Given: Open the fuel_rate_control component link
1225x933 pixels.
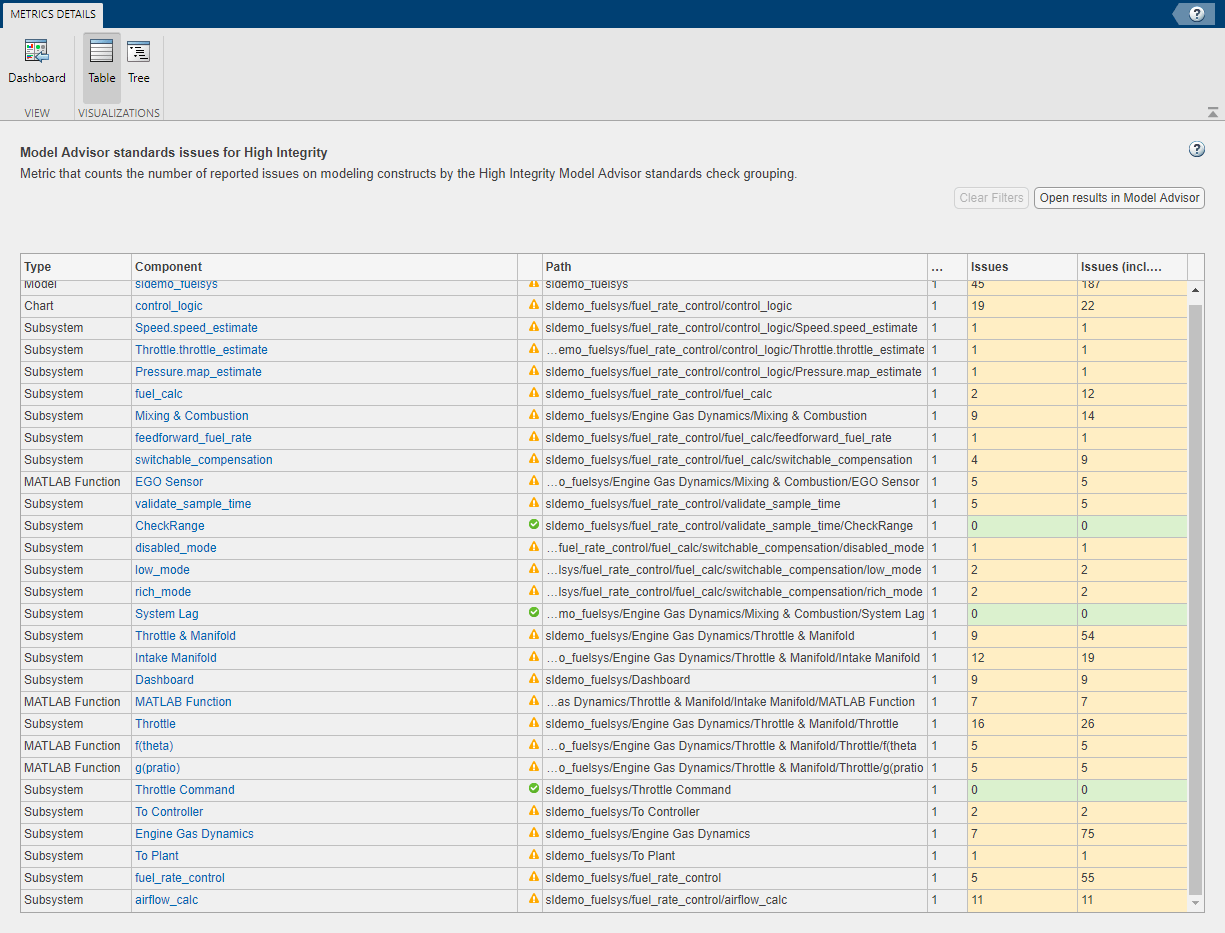Looking at the screenshot, I should [x=180, y=878].
